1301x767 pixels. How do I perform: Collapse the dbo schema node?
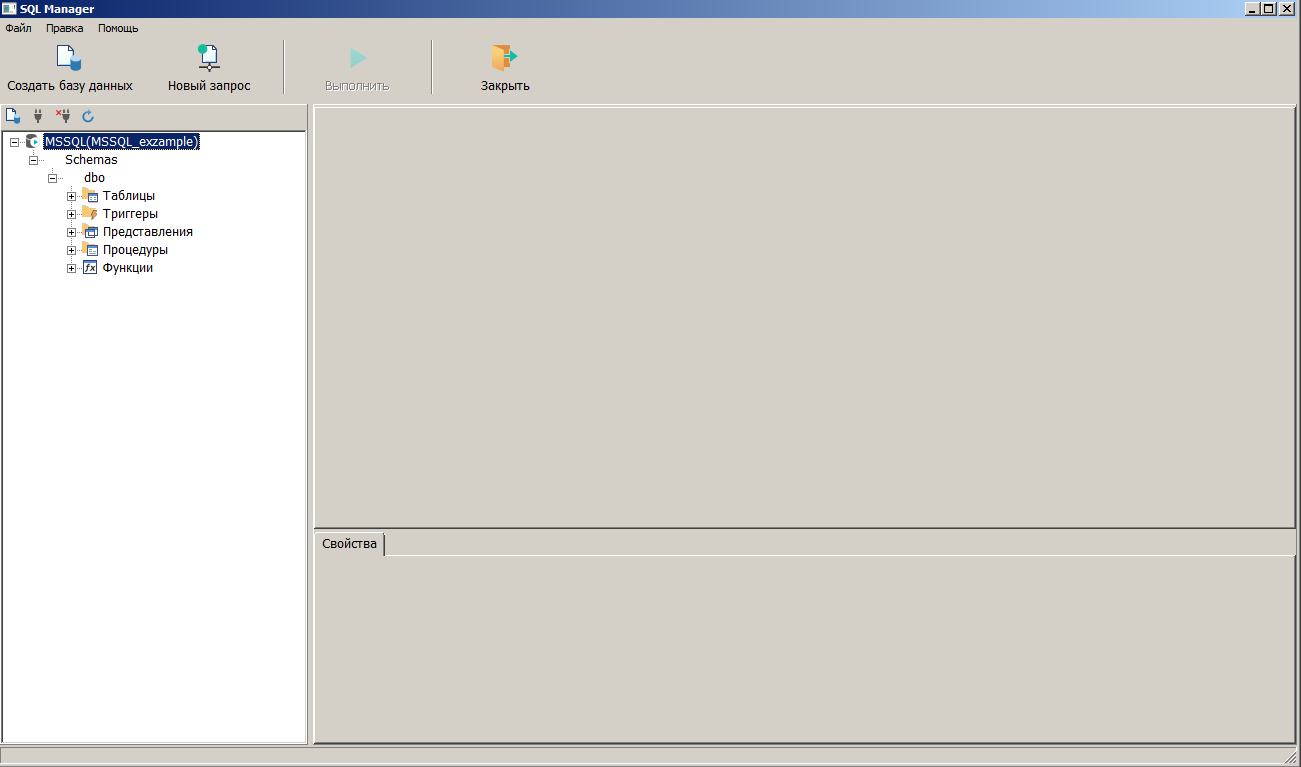click(53, 178)
